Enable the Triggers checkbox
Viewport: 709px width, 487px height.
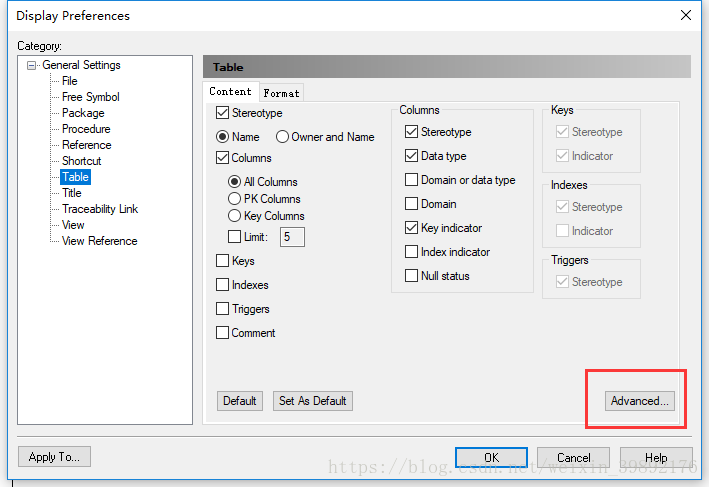[x=222, y=308]
